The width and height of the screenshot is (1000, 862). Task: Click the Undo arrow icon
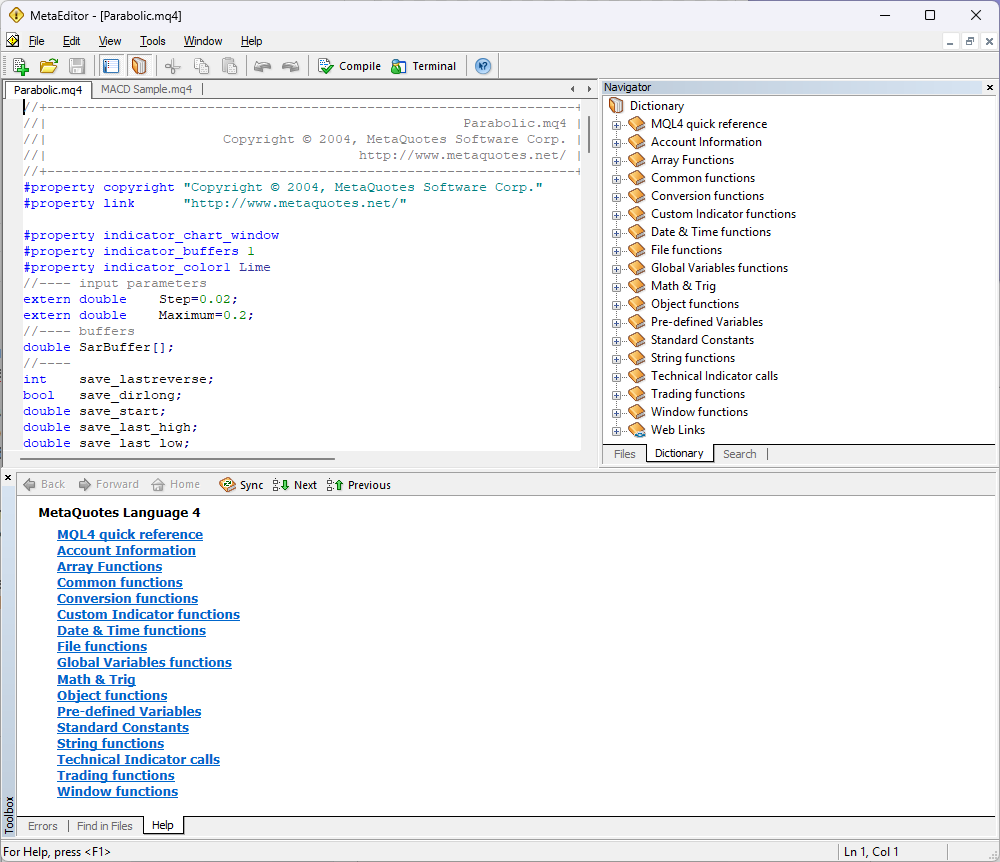click(262, 66)
